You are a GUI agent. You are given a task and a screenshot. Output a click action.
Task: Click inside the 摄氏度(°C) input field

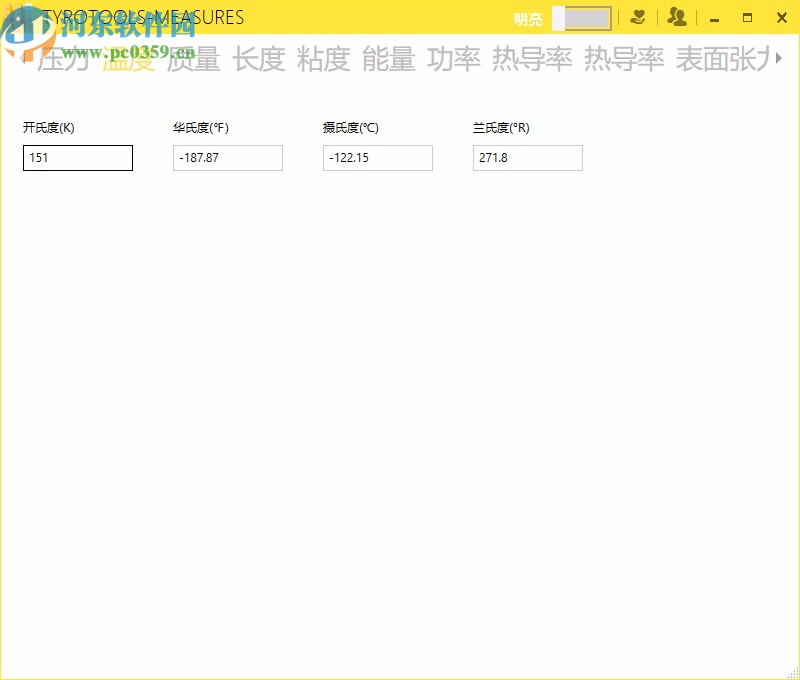tap(377, 158)
